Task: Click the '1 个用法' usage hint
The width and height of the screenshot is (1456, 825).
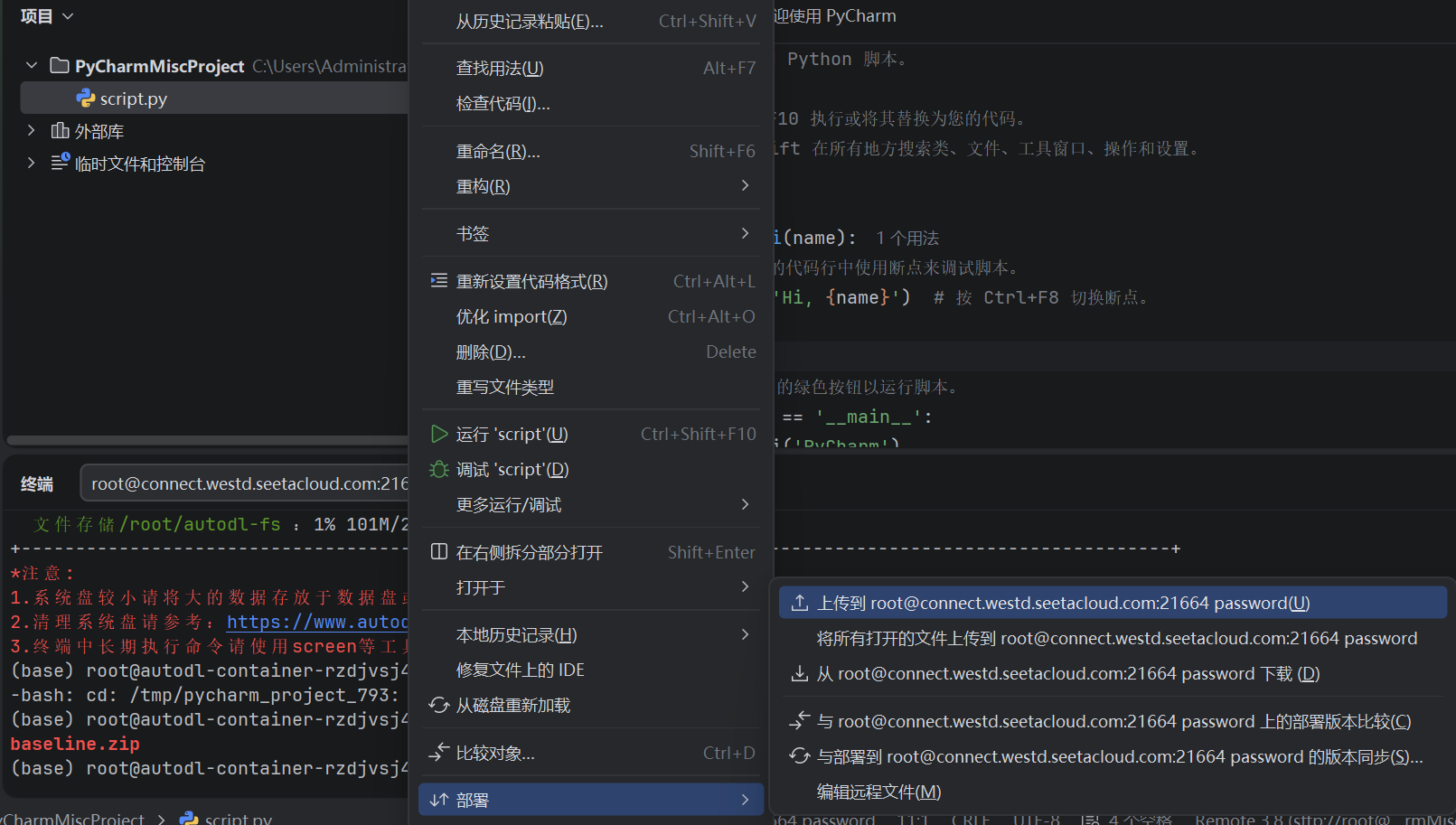Action: coord(907,238)
